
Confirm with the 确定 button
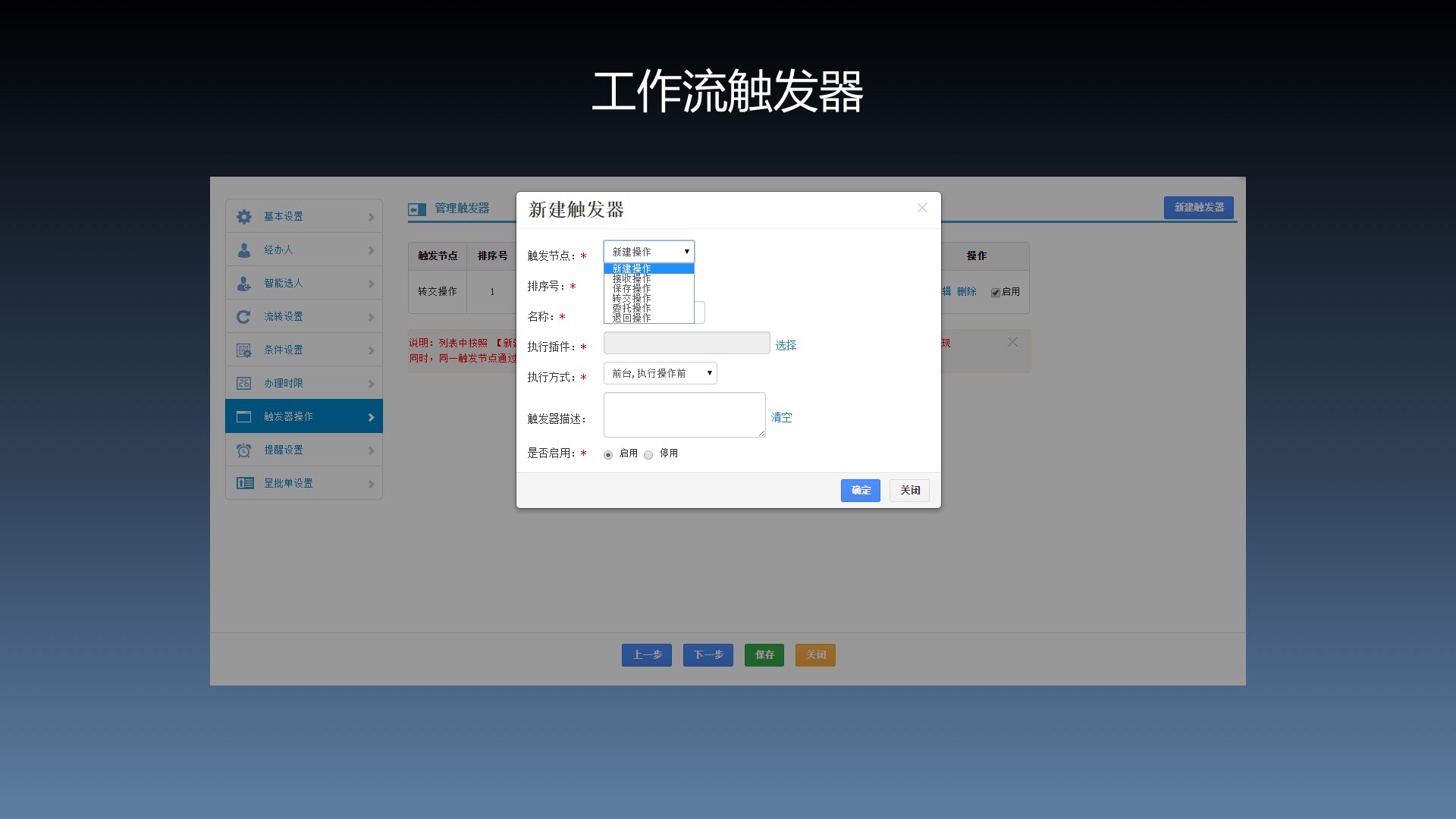[861, 491]
